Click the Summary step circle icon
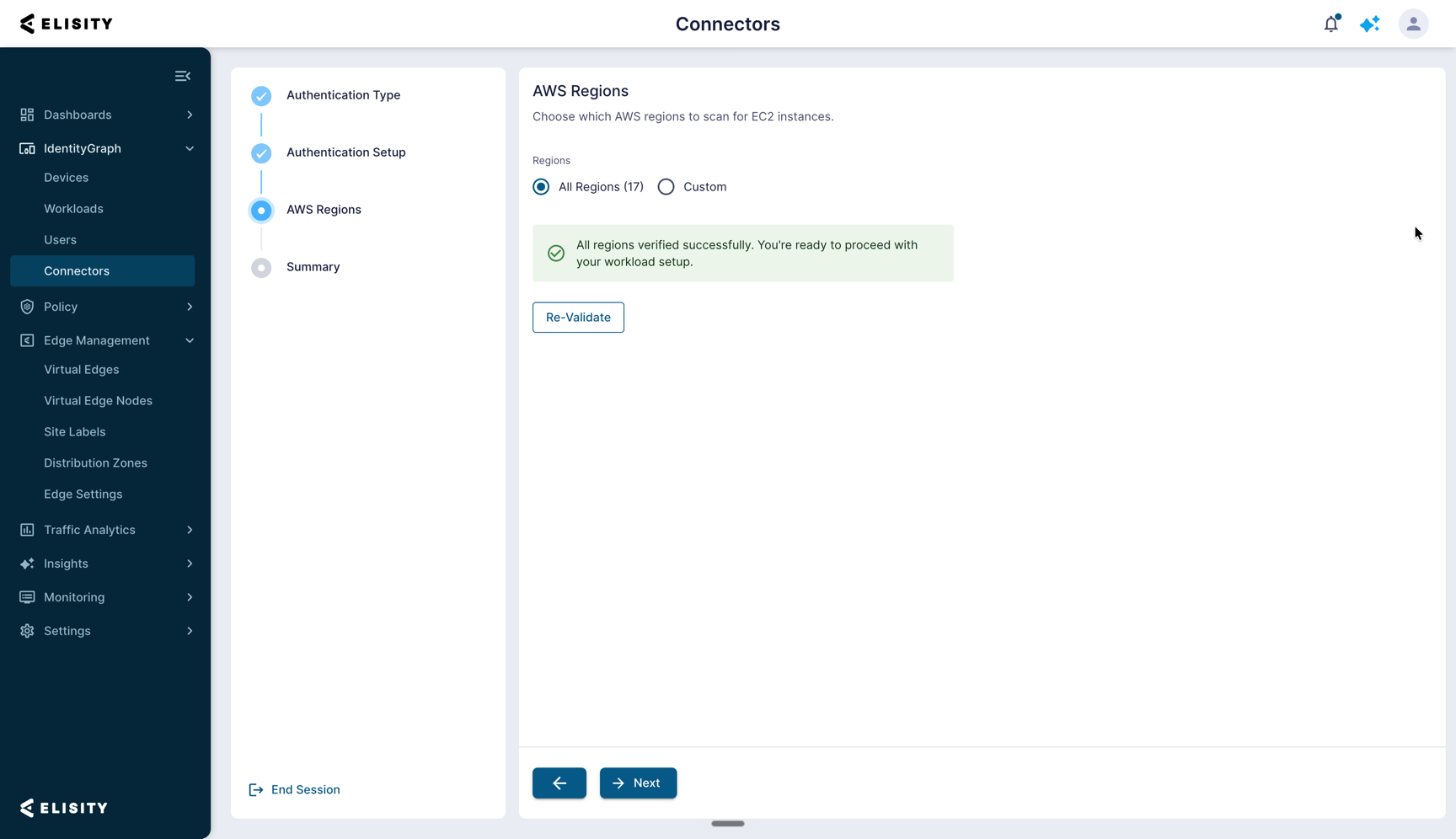The width and height of the screenshot is (1456, 839). point(261,268)
